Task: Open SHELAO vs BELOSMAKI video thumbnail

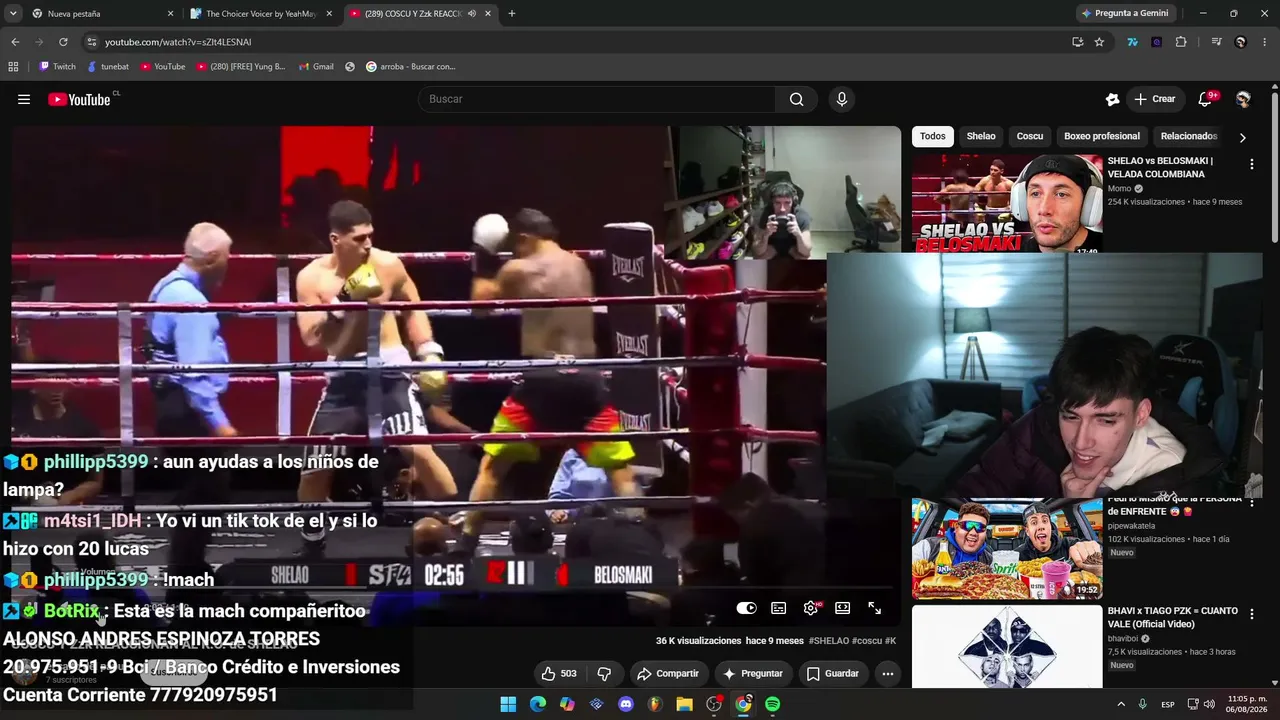Action: [x=1007, y=203]
